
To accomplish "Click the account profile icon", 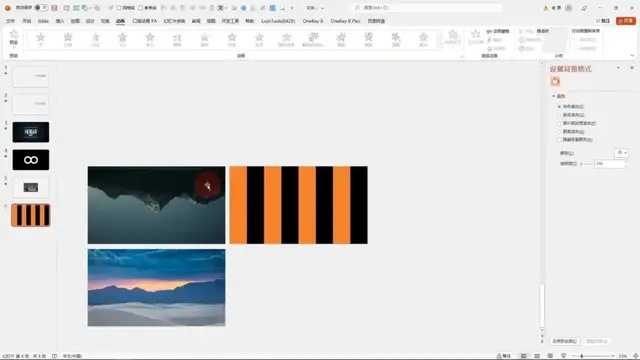I will coord(569,8).
